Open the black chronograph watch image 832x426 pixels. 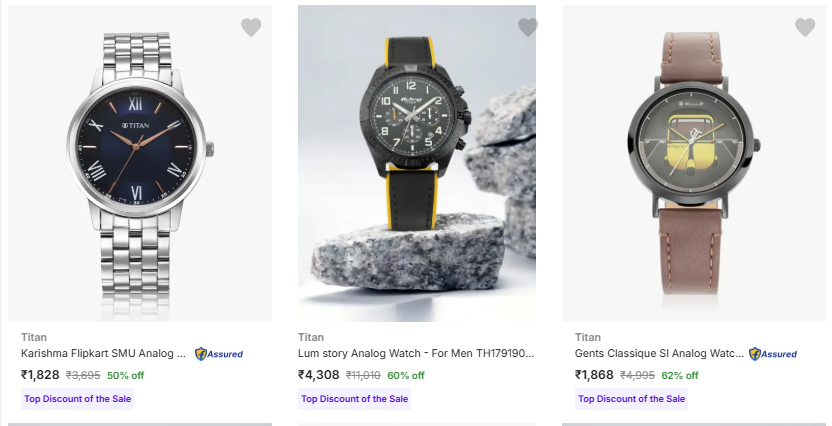coord(416,165)
